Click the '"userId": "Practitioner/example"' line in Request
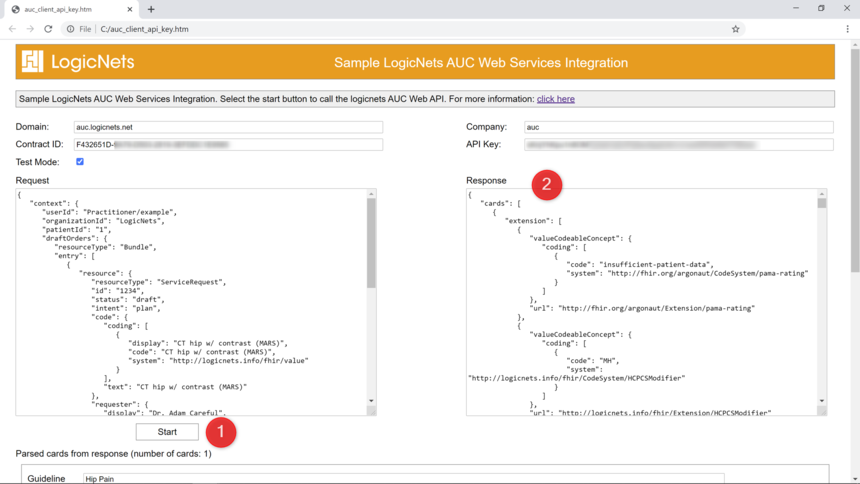 pyautogui.click(x=109, y=212)
